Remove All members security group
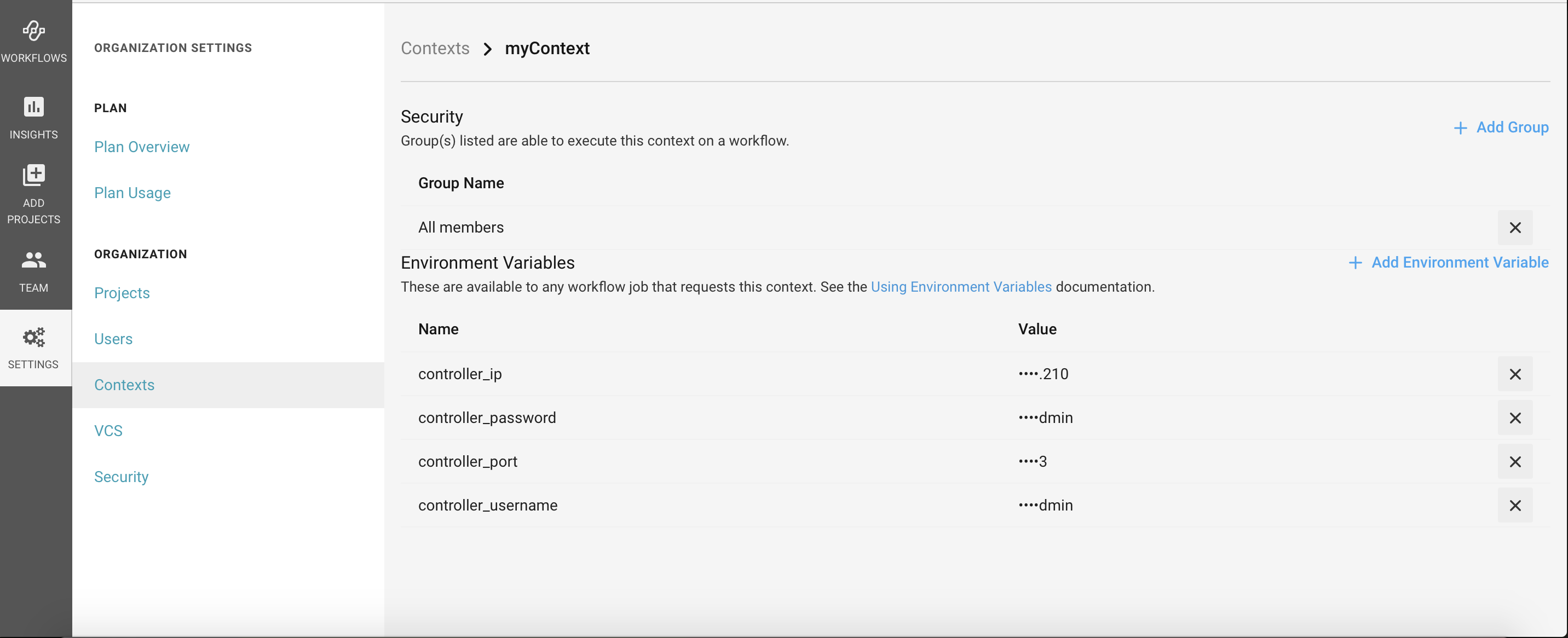Image resolution: width=1568 pixels, height=638 pixels. coord(1516,227)
